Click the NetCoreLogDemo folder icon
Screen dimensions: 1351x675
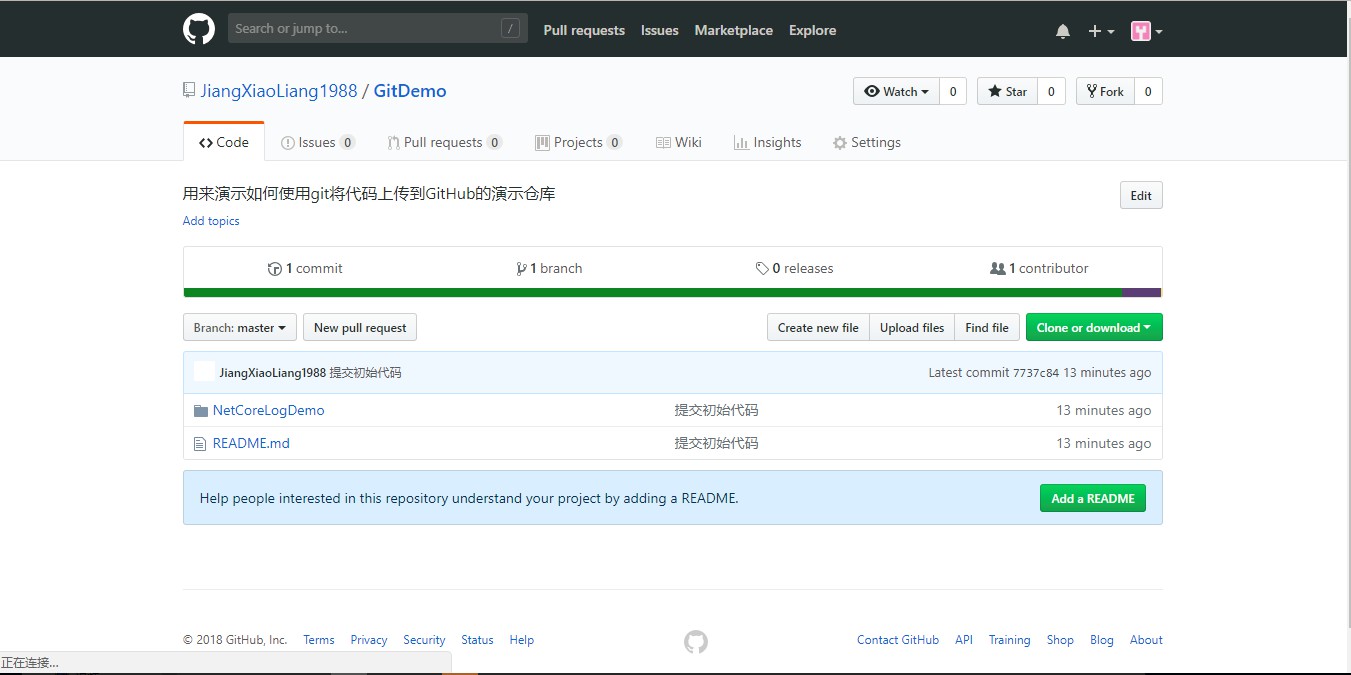pos(201,411)
